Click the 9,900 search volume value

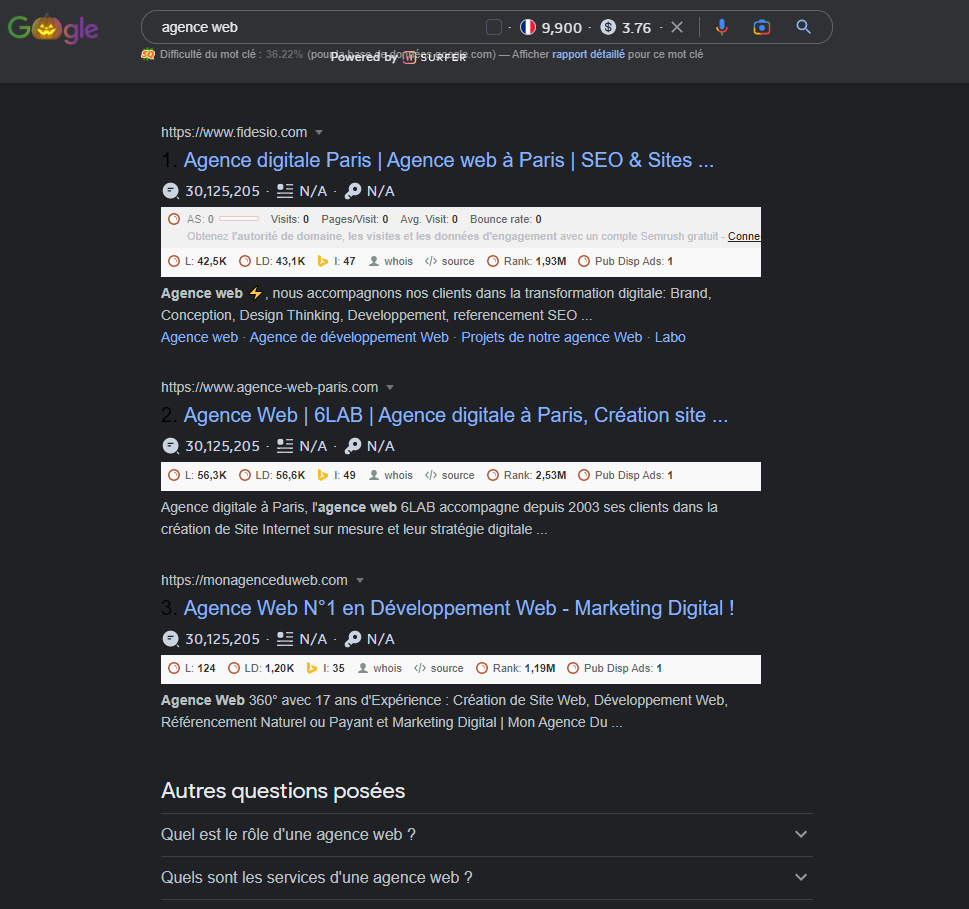tap(562, 28)
